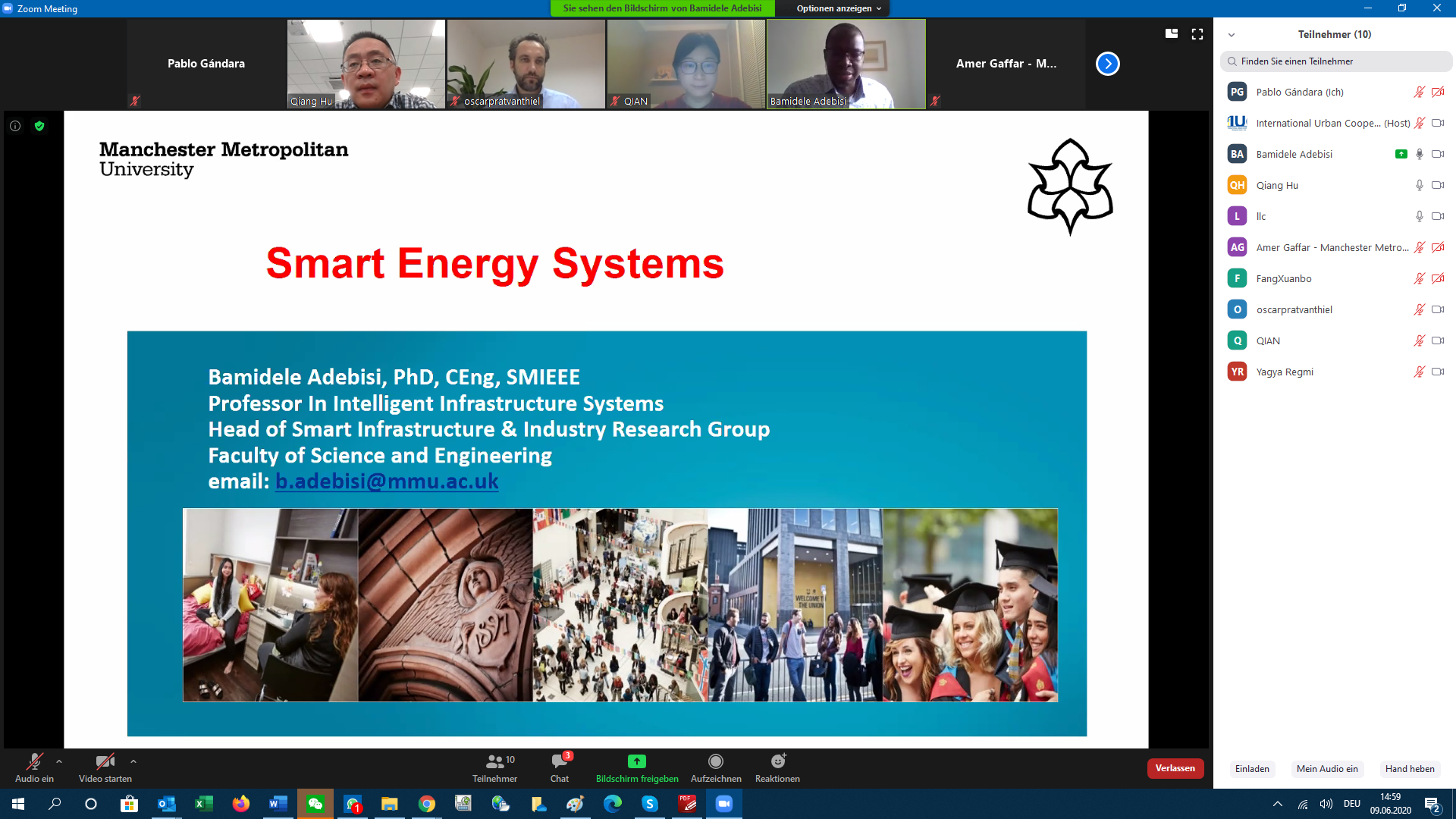
Task: Expand video options arrow next to camera
Action: point(133,761)
